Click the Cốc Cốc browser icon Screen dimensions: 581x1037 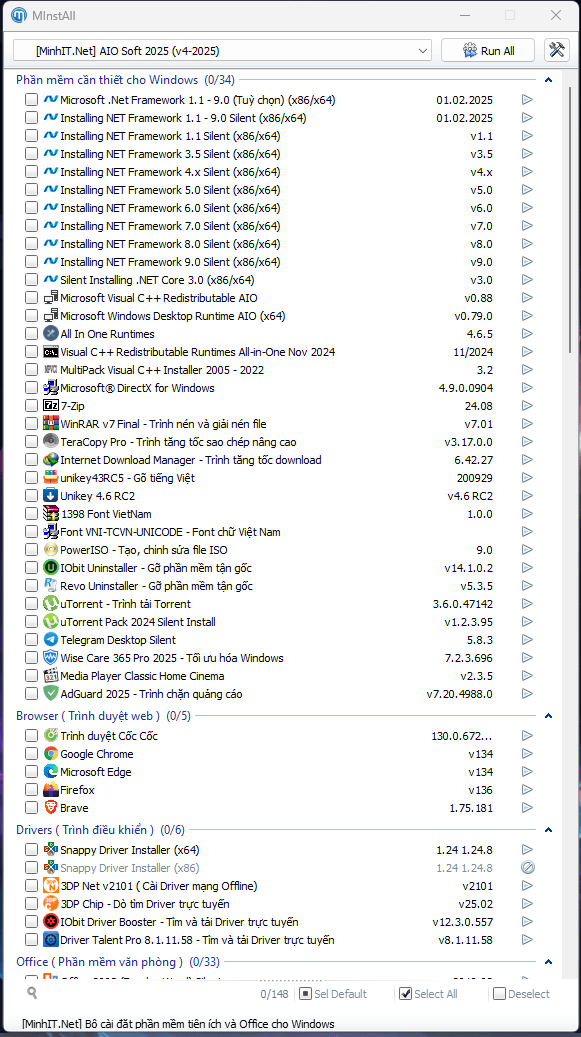tap(51, 735)
